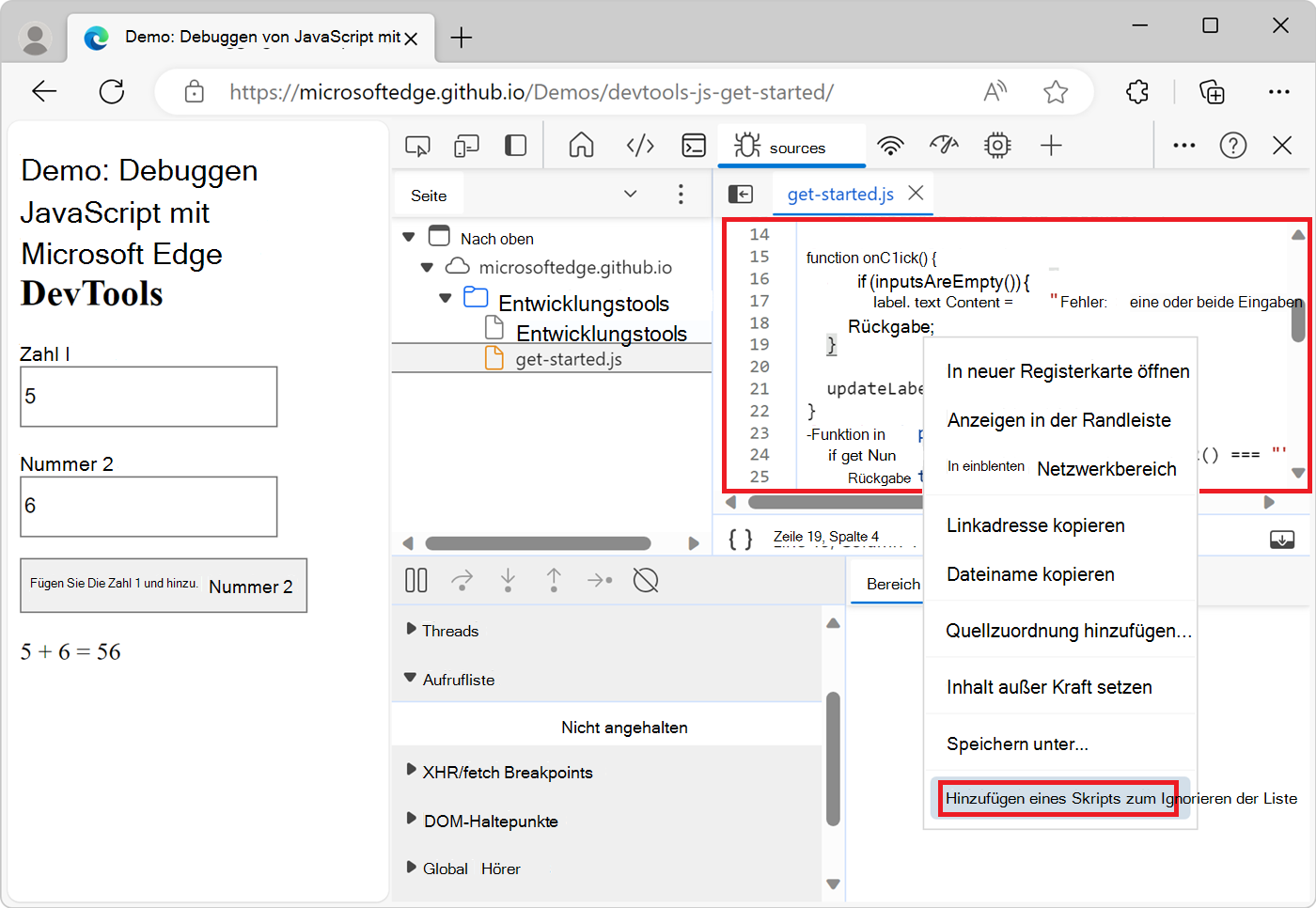Viewport: 1316px width, 908px height.
Task: Open the Network panel icon
Action: coord(890,146)
